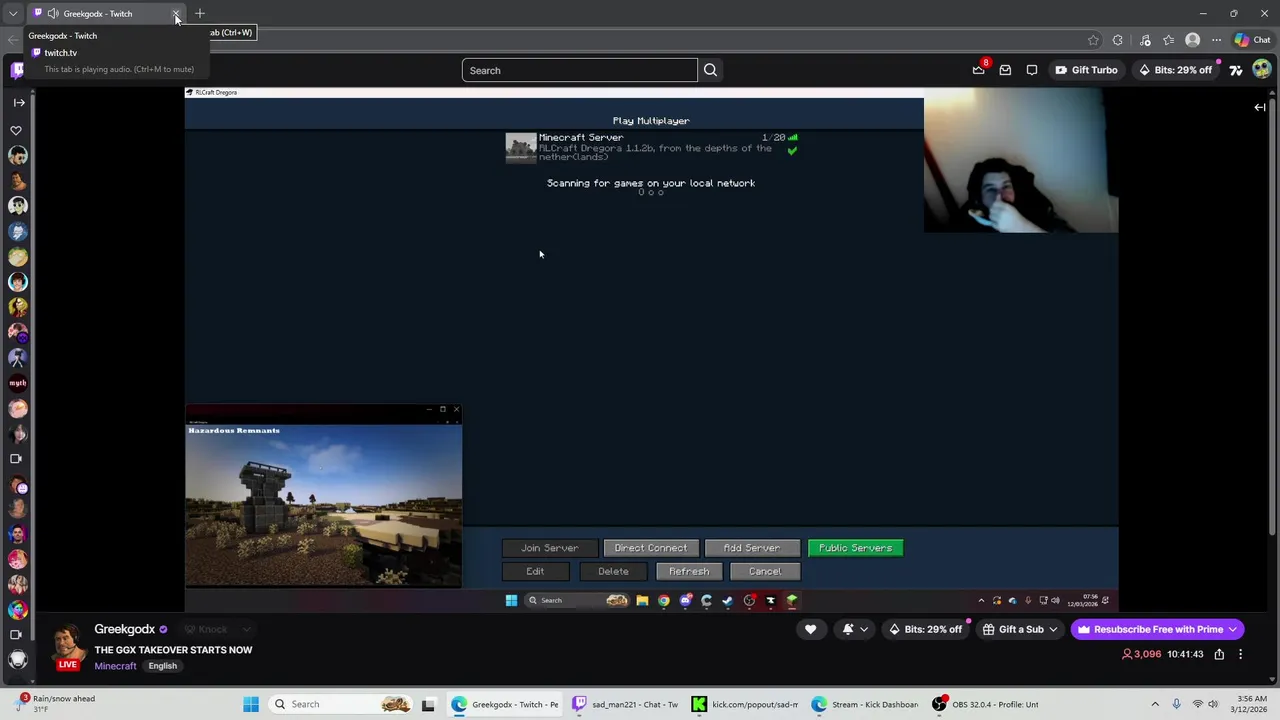This screenshot has width=1280, height=720.
Task: Open the 7TV extension icon
Action: (x=1236, y=70)
